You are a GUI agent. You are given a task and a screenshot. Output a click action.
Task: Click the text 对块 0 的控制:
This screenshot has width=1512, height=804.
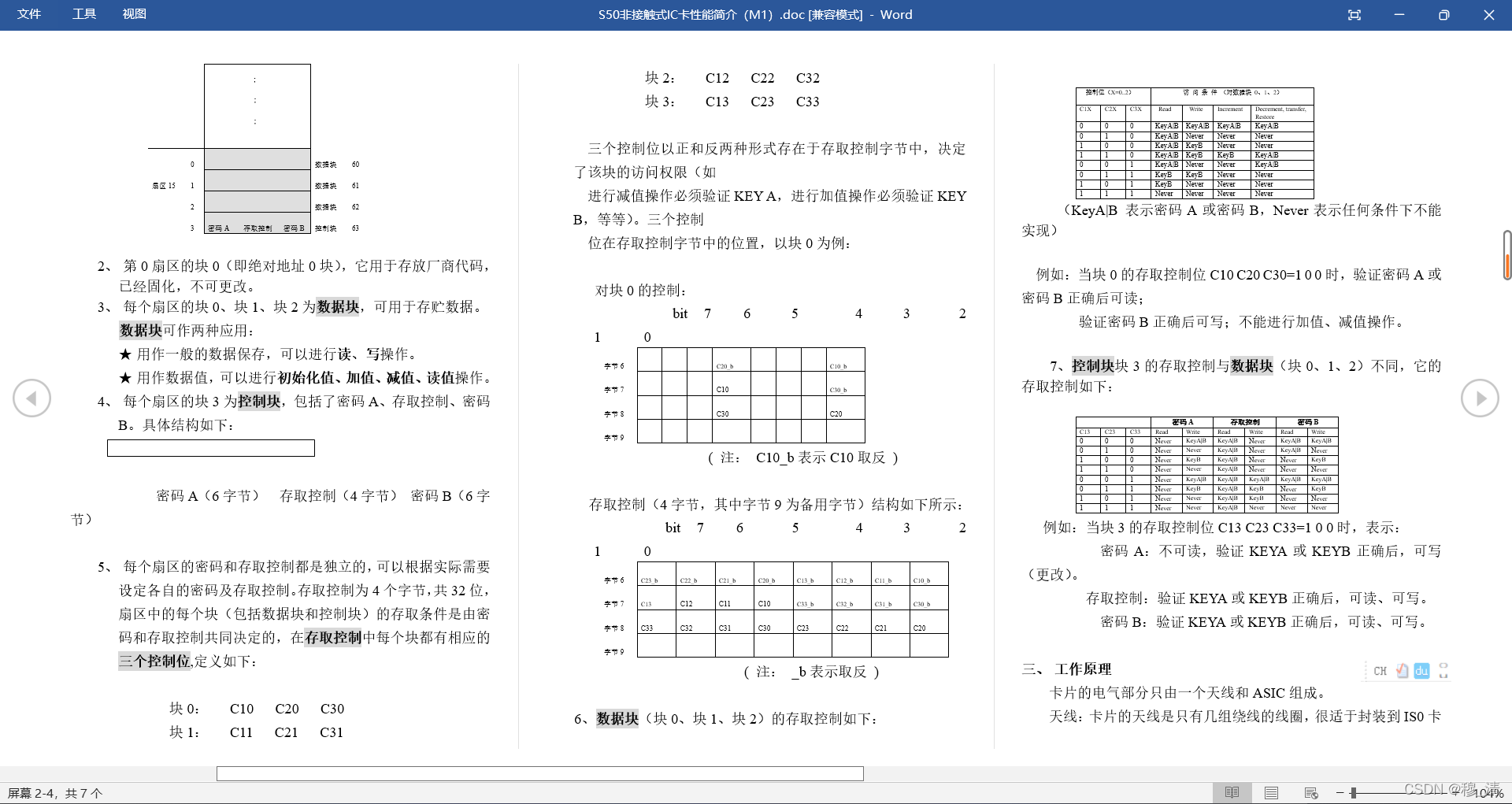coord(641,291)
